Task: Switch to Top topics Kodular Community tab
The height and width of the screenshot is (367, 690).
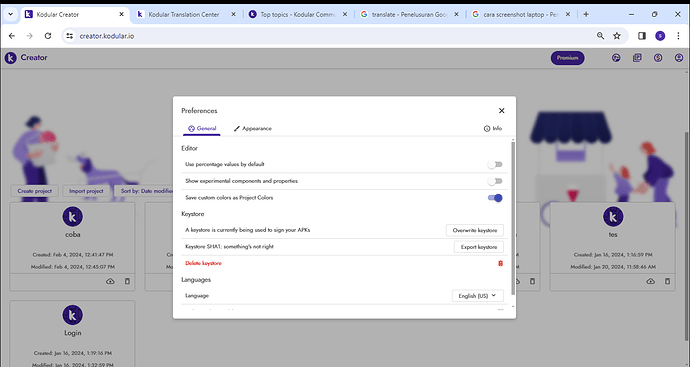Action: (x=298, y=15)
